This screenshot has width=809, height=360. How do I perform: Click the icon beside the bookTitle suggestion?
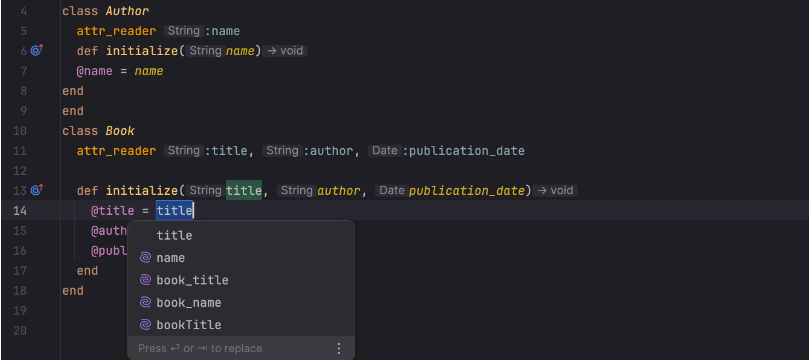145,325
